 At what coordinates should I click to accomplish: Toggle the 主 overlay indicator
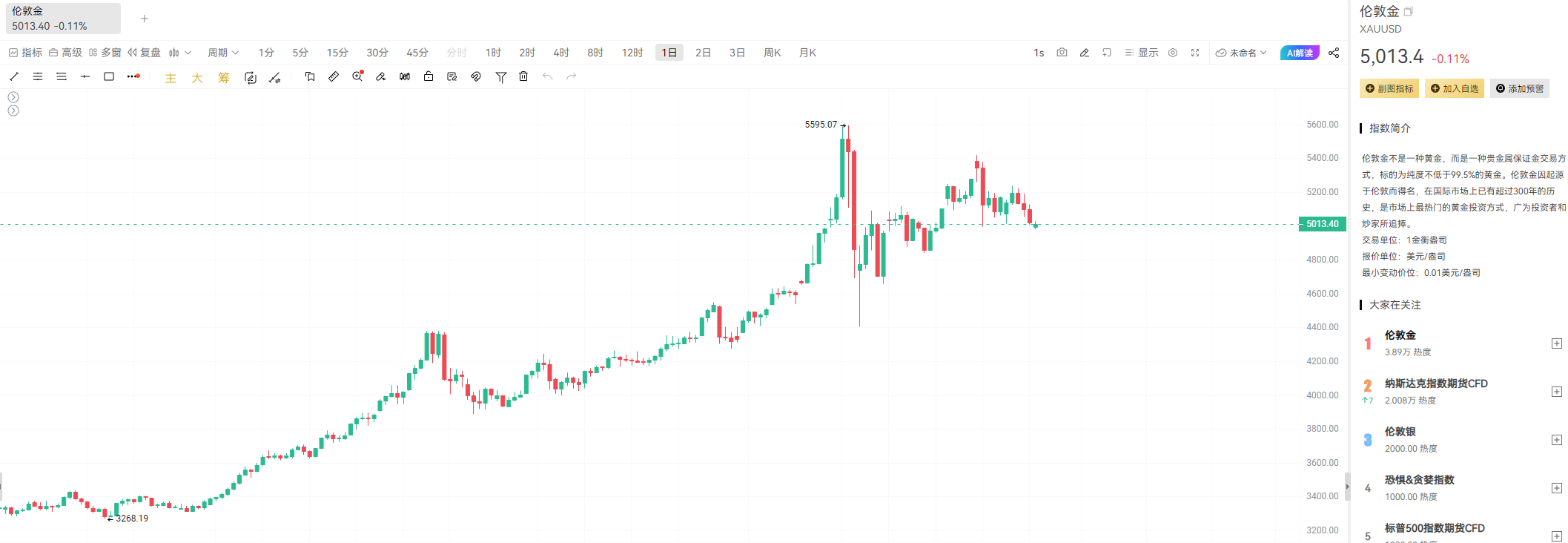click(x=171, y=78)
